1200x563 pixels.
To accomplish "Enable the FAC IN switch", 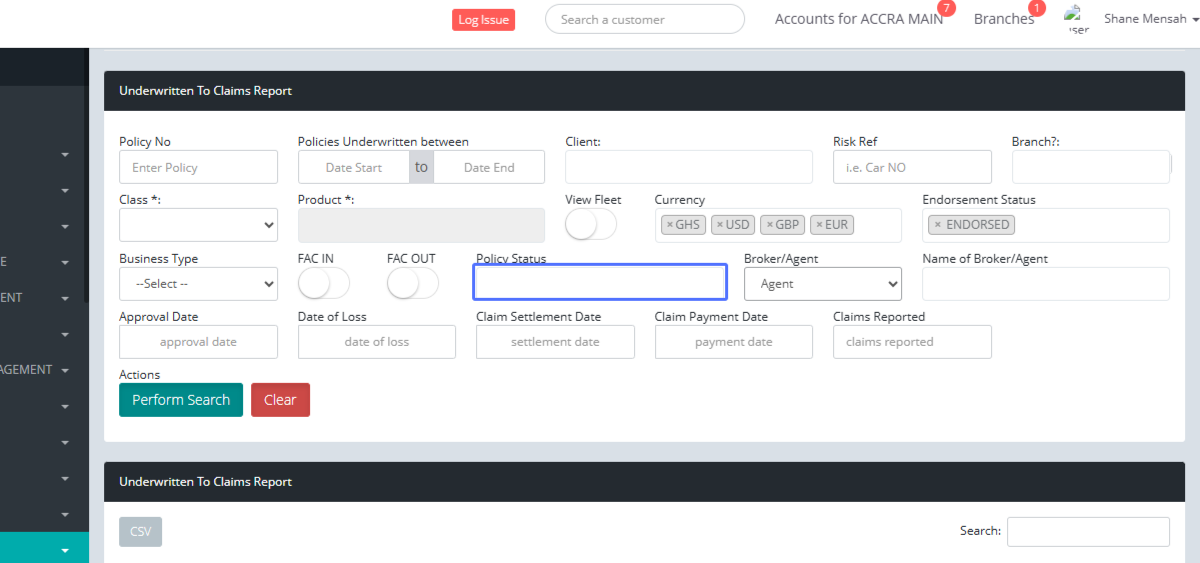I will 323,284.
